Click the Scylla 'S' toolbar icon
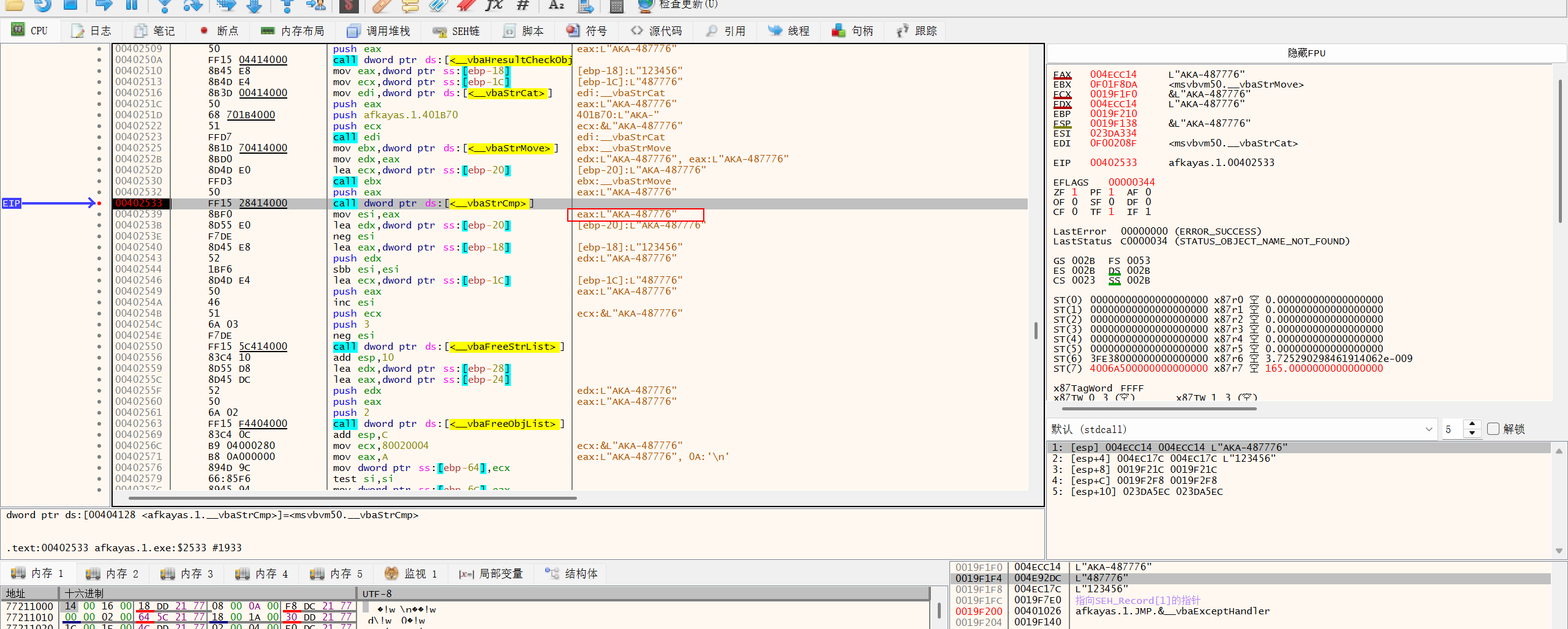The image size is (1568, 629). tap(348, 6)
